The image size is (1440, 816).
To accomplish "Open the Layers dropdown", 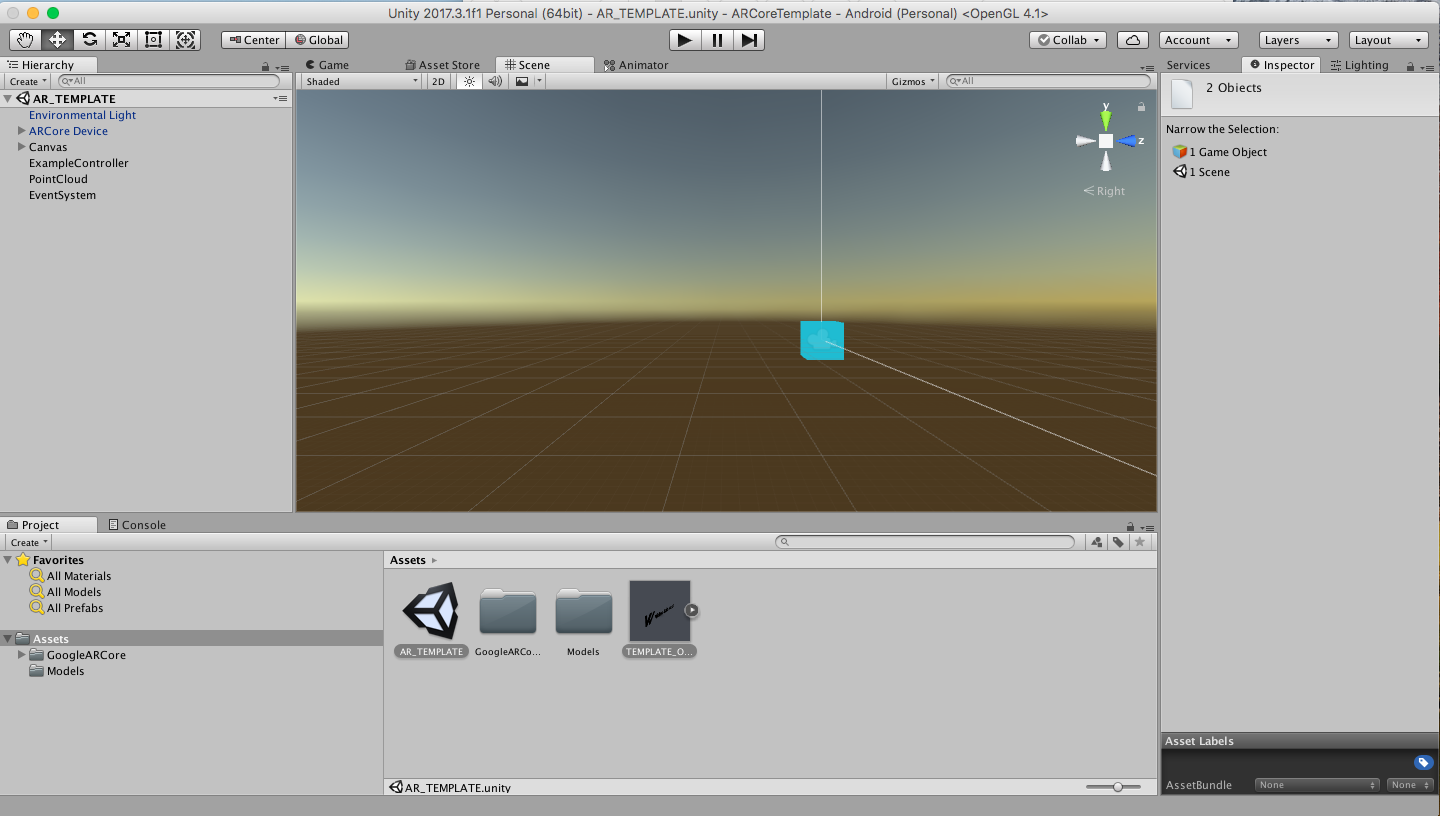I will (1297, 40).
